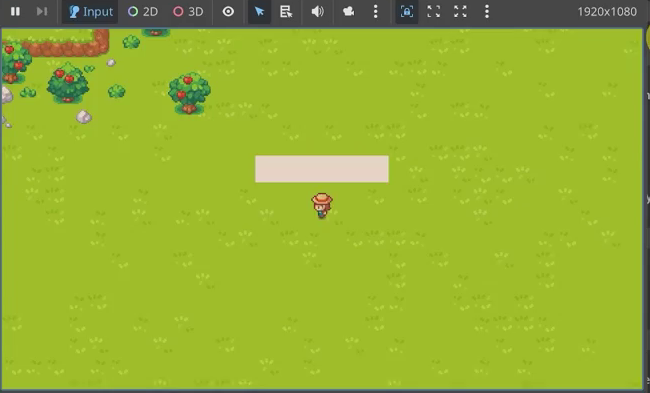
Task: Toggle the fixed size lock icon
Action: [407, 12]
